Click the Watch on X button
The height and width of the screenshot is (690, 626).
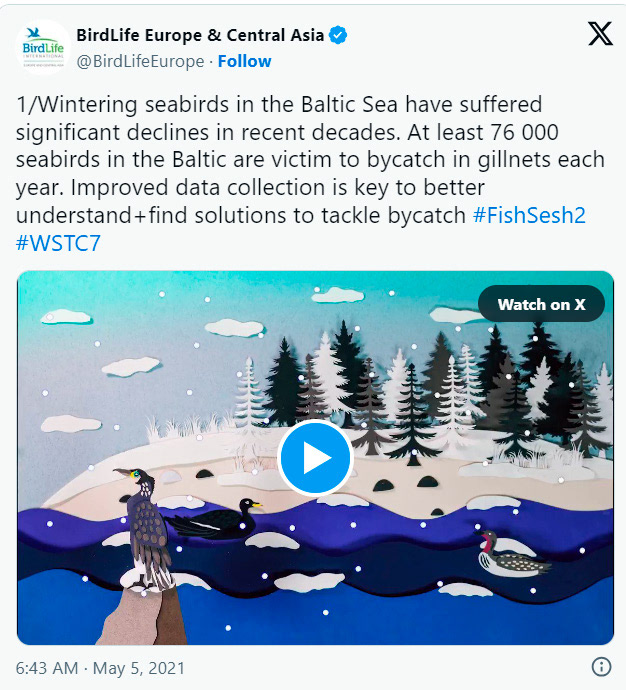[541, 304]
